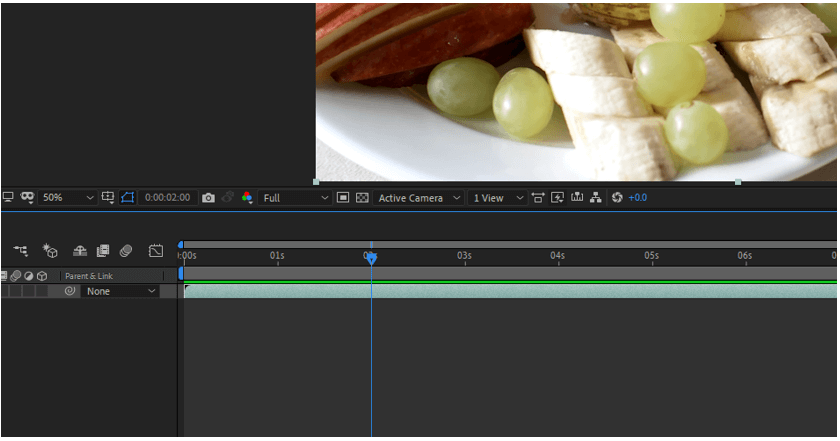Open the Full resolution dropdown
The width and height of the screenshot is (840, 441).
pos(295,198)
